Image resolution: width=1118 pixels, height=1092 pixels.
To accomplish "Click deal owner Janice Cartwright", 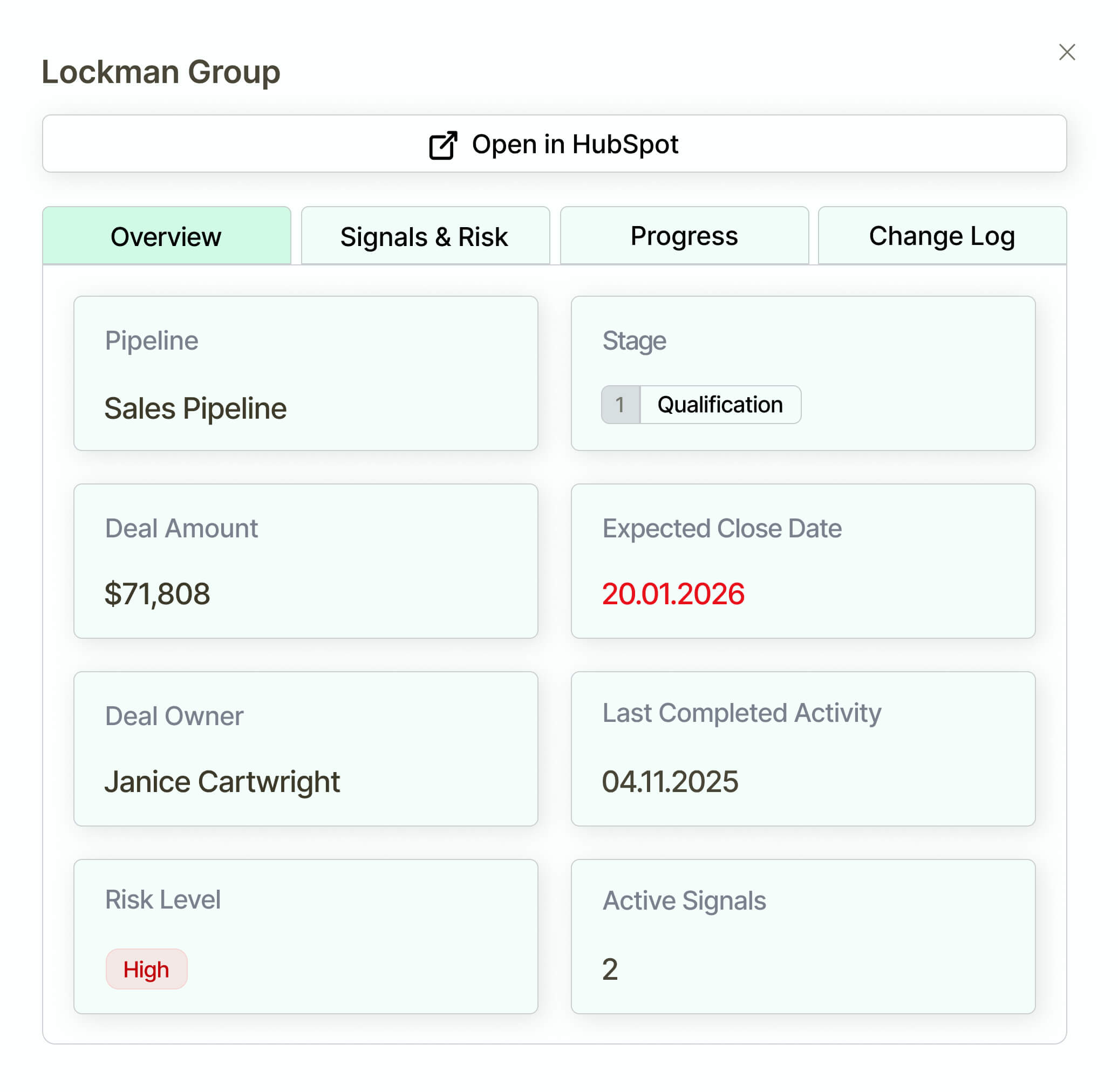I will [x=222, y=782].
